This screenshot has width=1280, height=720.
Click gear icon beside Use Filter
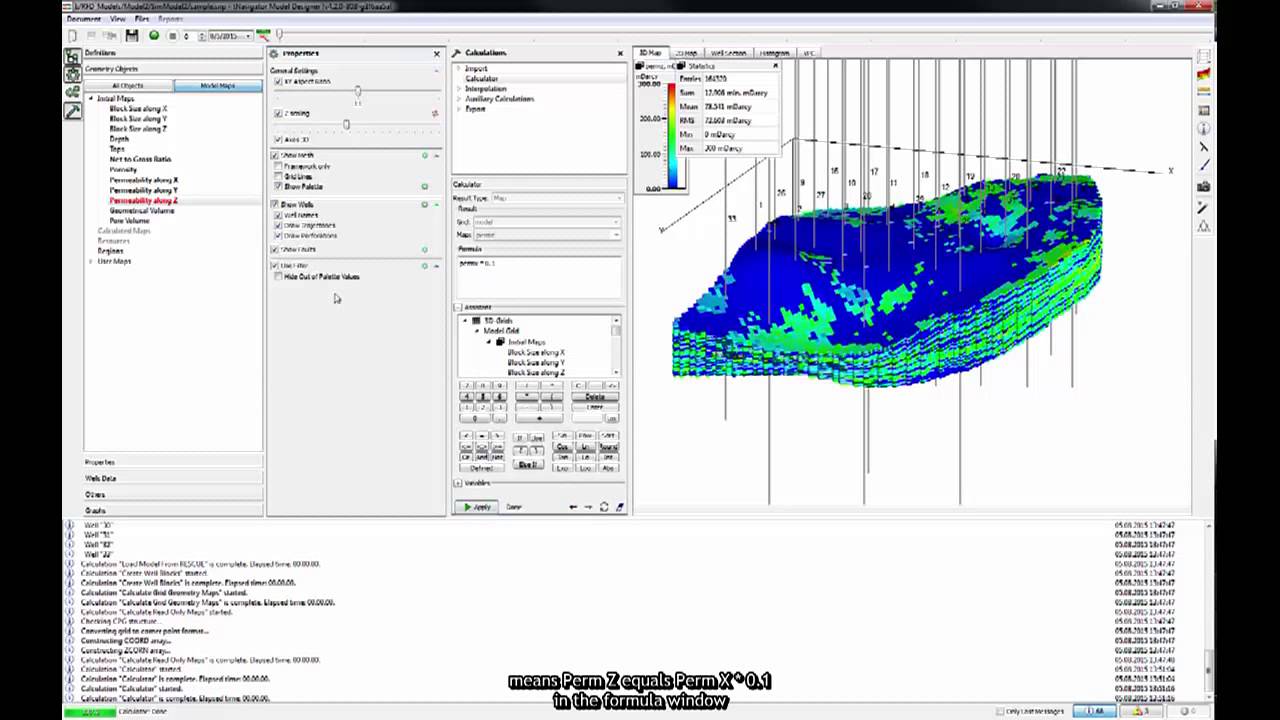424,265
